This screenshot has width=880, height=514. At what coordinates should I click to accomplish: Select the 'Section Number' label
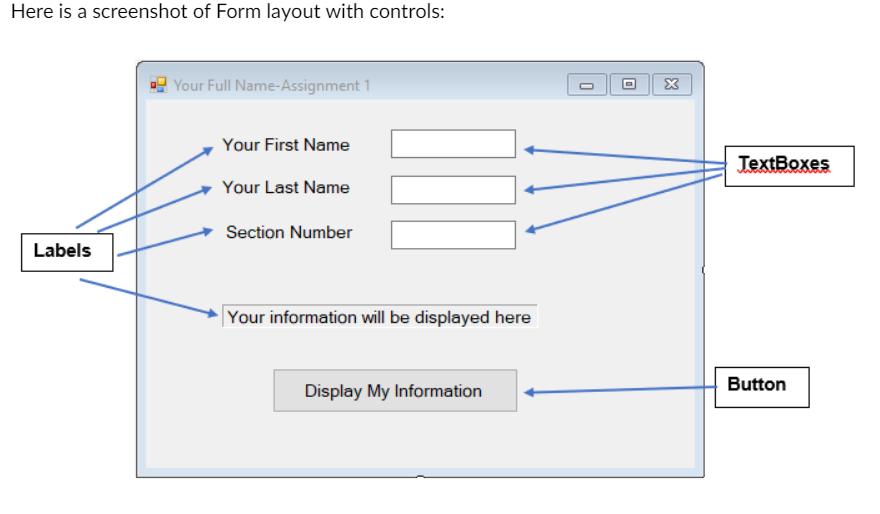pos(289,232)
